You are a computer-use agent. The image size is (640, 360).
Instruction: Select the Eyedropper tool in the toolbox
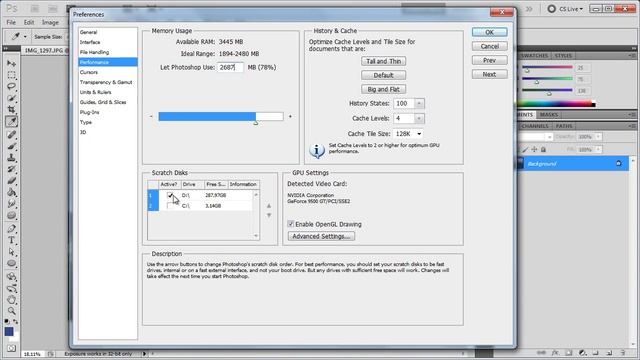point(11,122)
